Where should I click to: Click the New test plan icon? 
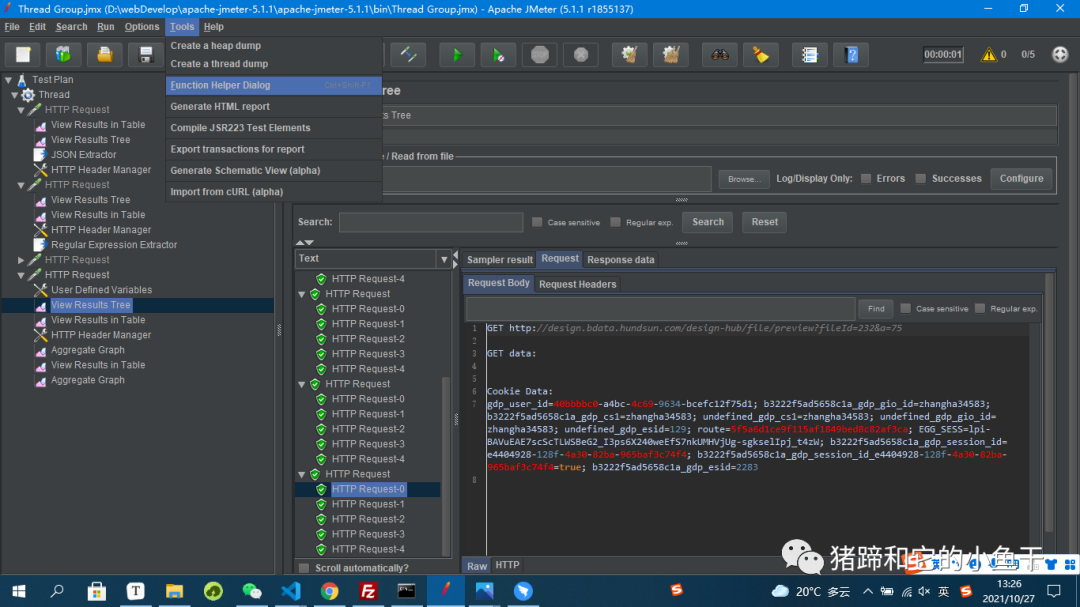click(x=23, y=55)
